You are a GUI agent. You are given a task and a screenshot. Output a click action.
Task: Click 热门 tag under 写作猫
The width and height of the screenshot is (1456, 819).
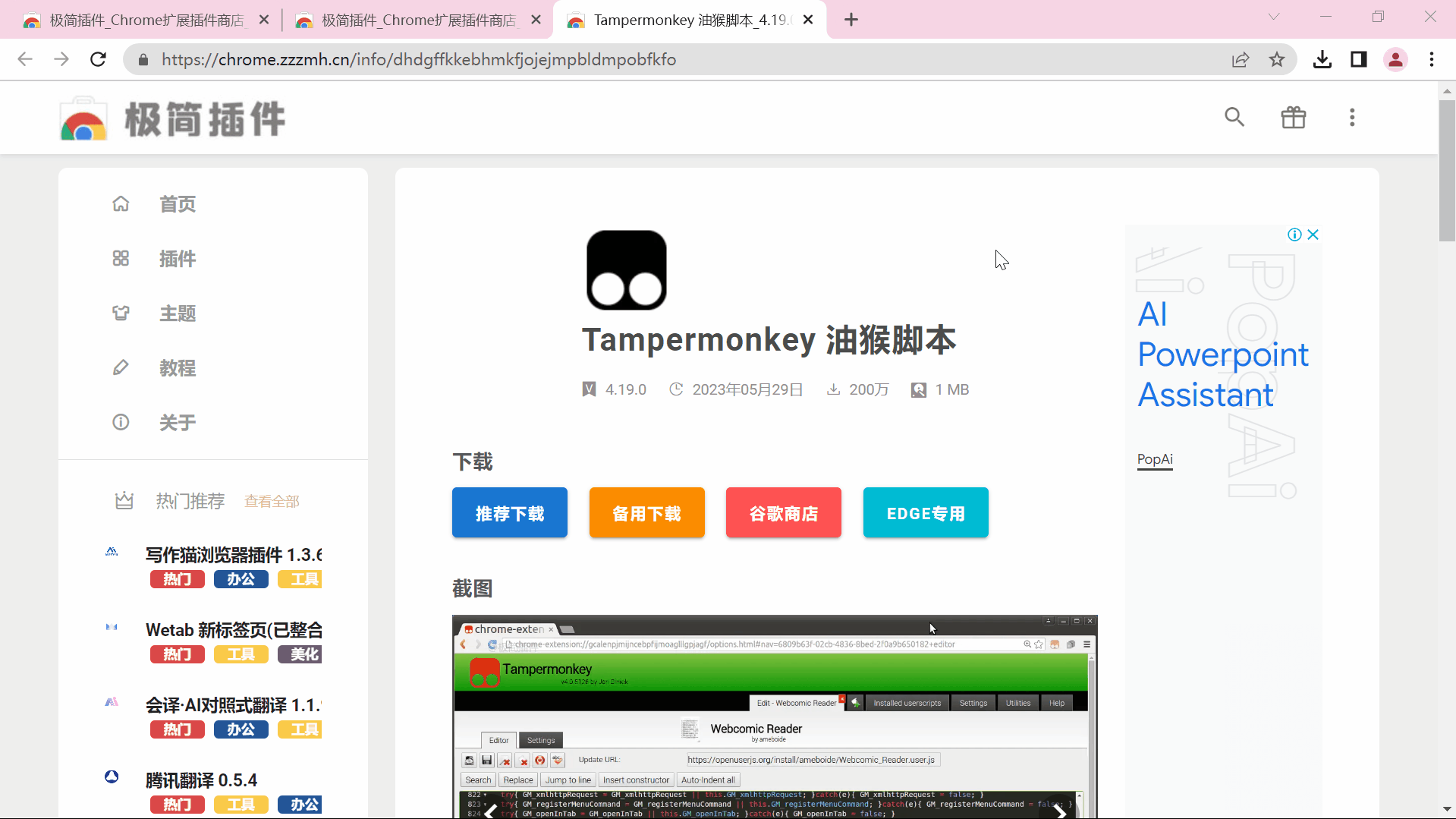point(178,579)
